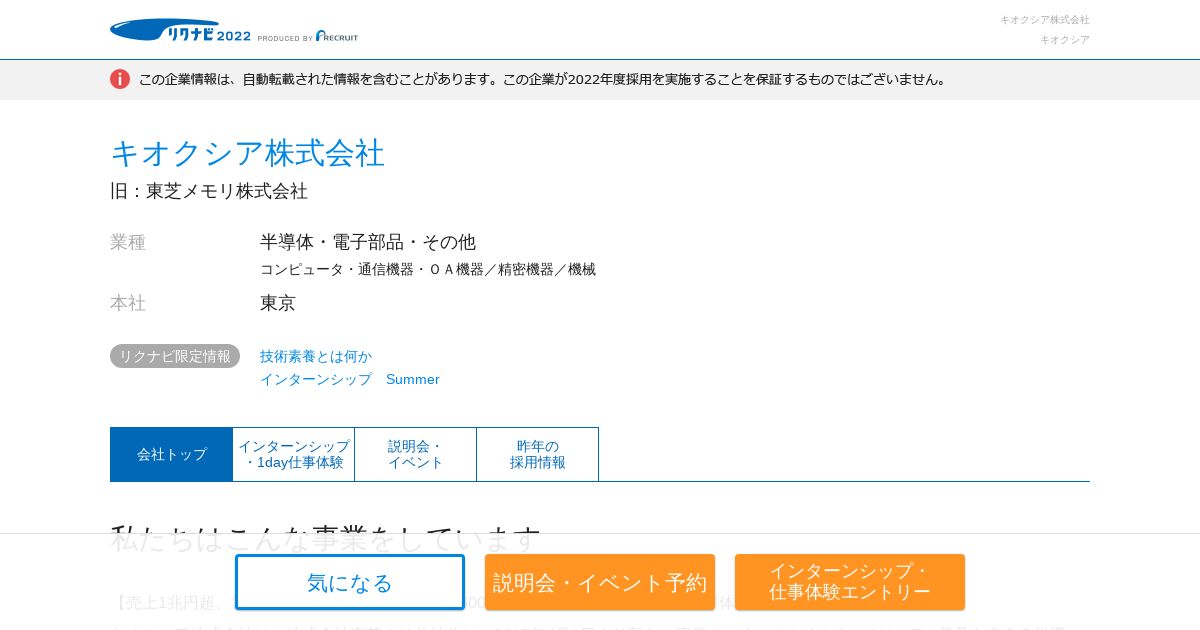
Task: Open the 昨年の採用情報 tab
Action: point(538,454)
